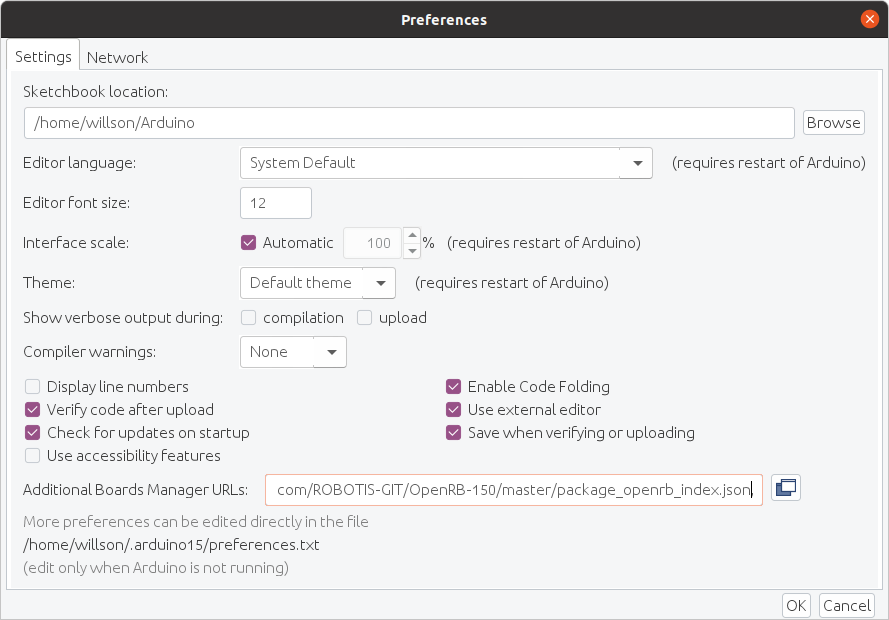889x620 pixels.
Task: Increase the interface scale with the up arrow
Action: pyautogui.click(x=411, y=236)
